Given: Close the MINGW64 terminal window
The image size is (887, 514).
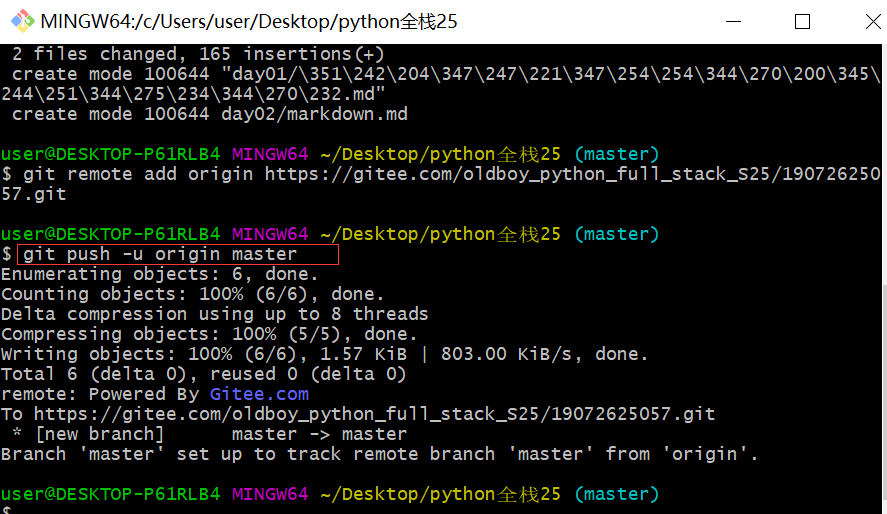Looking at the screenshot, I should 858,21.
